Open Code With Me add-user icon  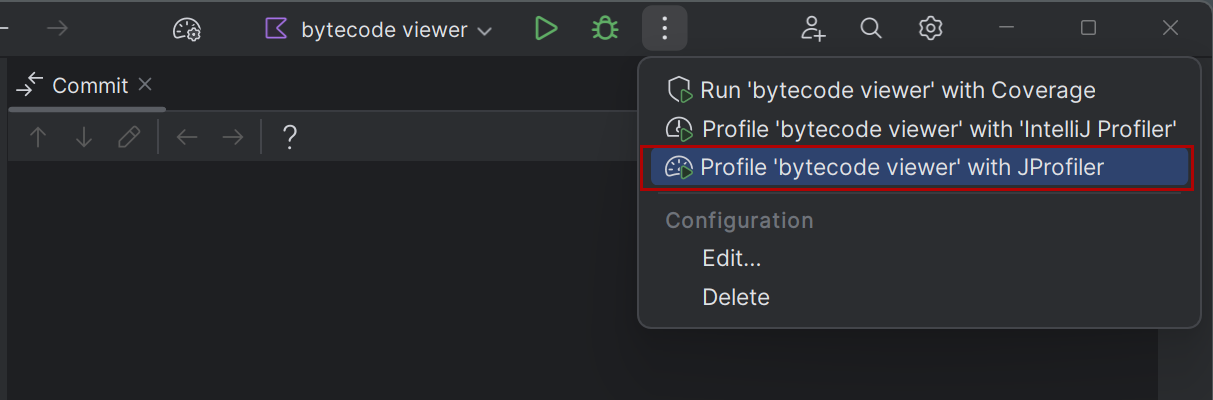pyautogui.click(x=813, y=29)
